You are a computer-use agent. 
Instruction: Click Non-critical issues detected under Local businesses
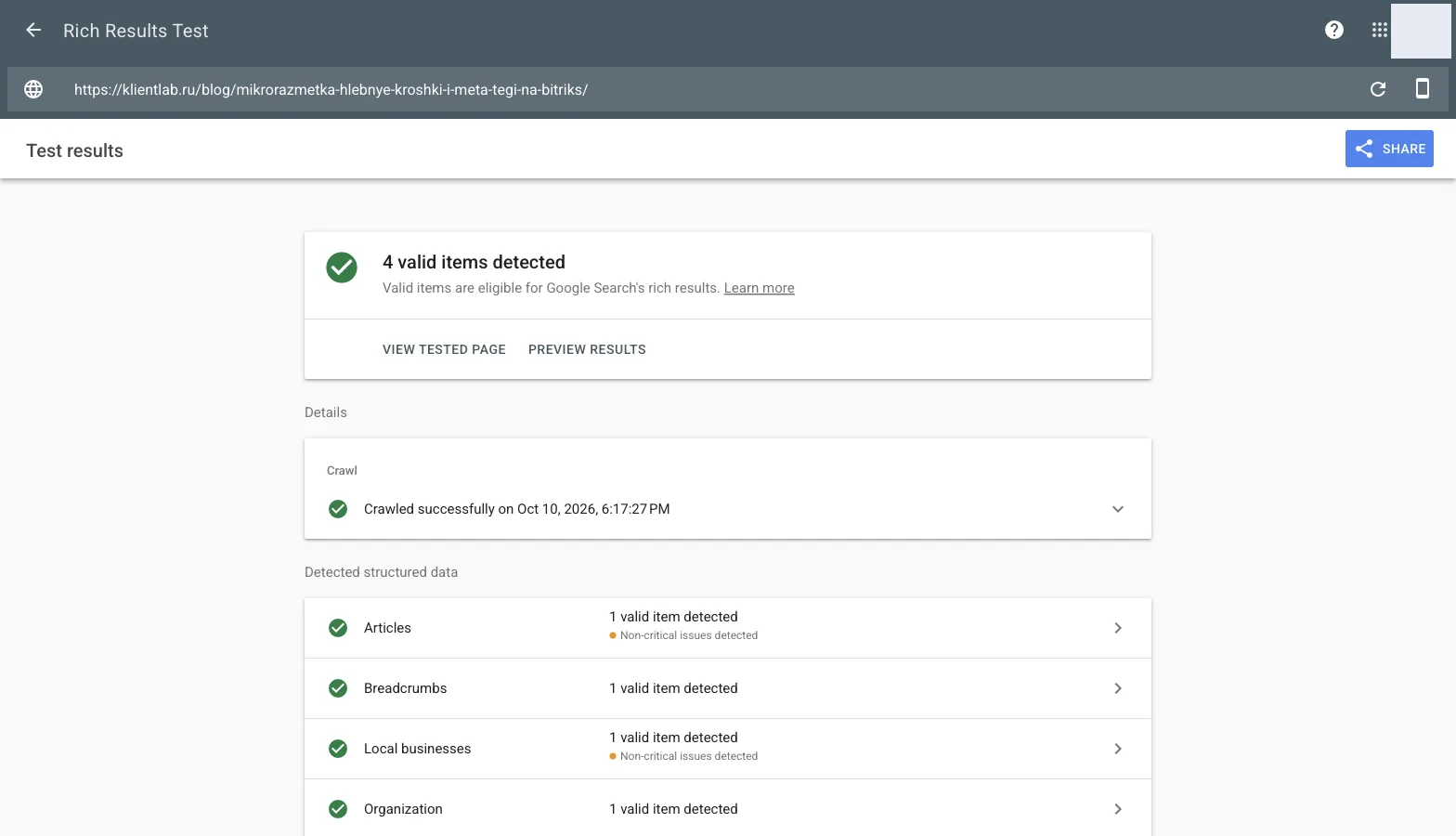[689, 756]
